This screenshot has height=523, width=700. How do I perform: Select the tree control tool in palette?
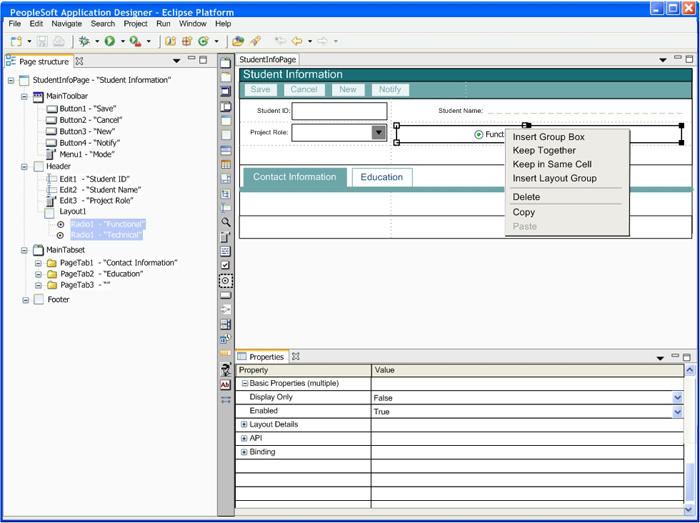(226, 194)
